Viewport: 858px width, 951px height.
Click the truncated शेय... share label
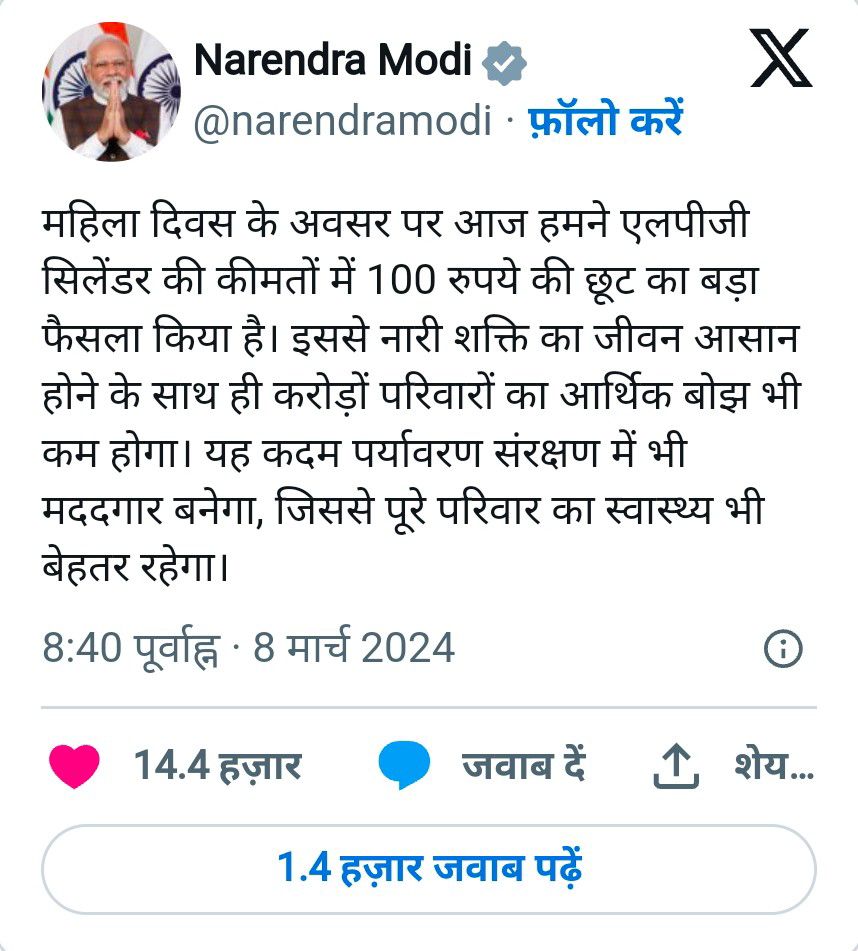[774, 765]
